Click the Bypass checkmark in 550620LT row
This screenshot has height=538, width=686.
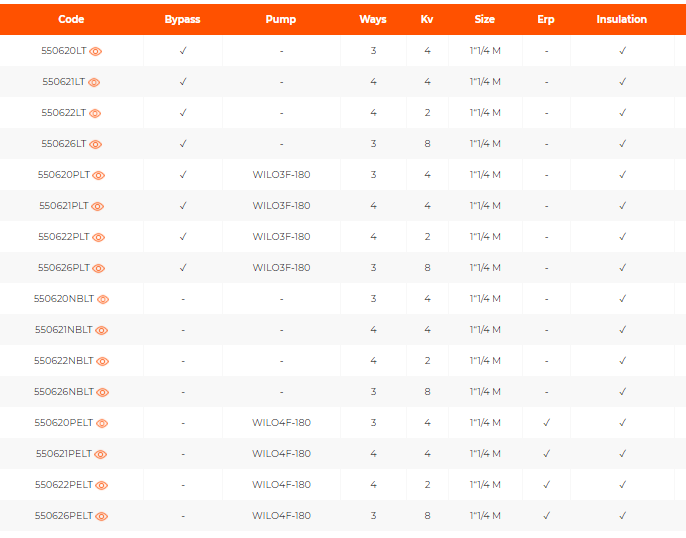(x=183, y=50)
